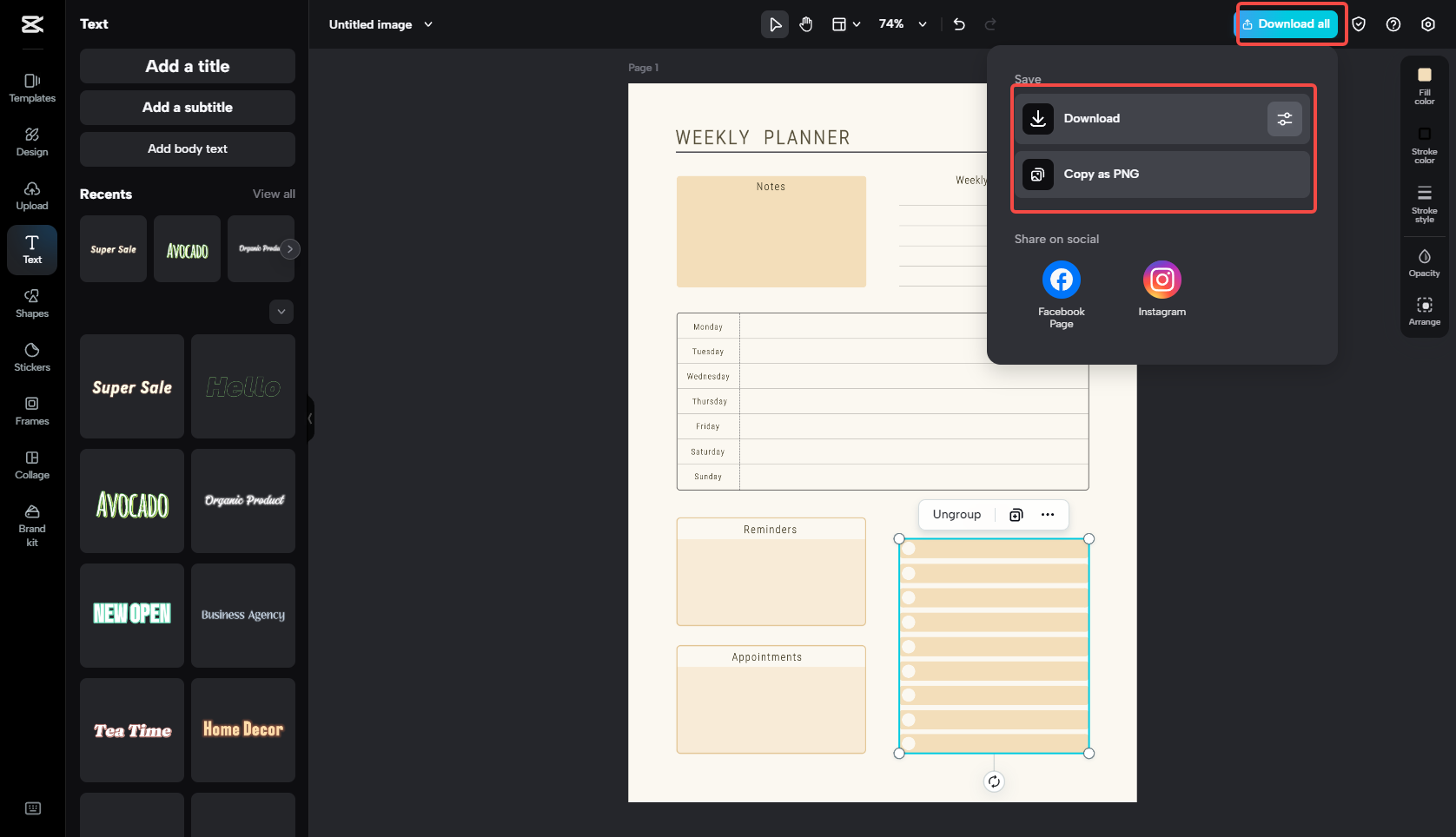Open more options for the selected group
Image resolution: width=1456 pixels, height=837 pixels.
pos(1047,514)
